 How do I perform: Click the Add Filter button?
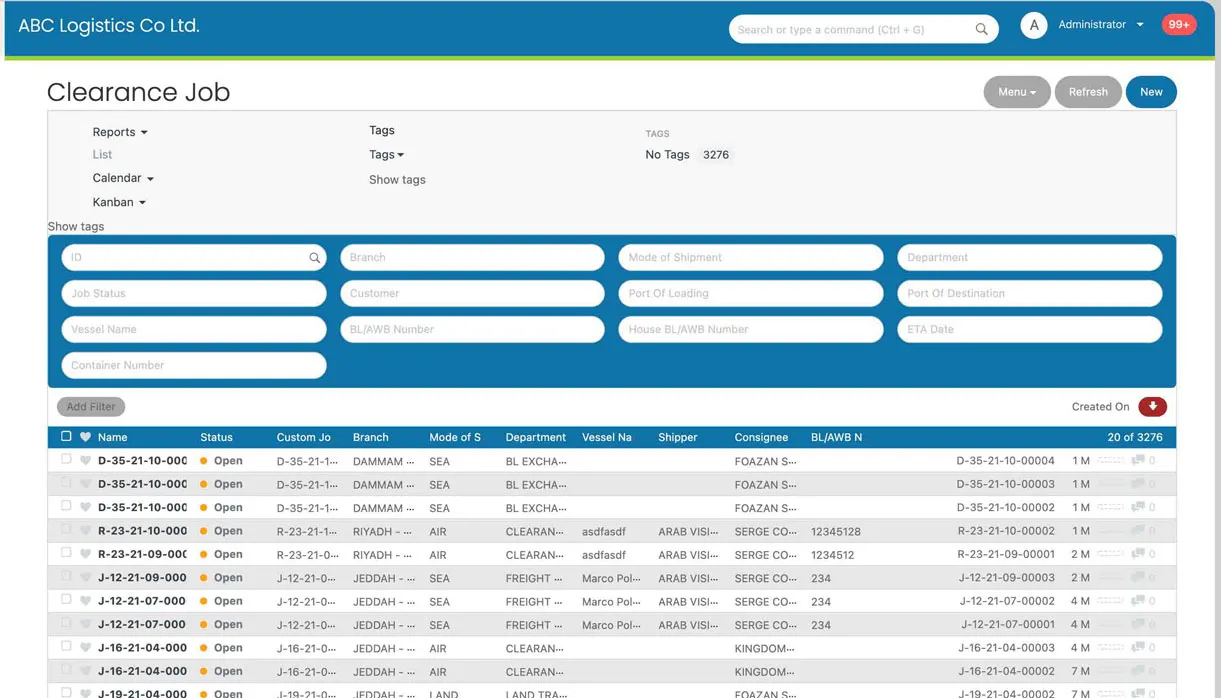(x=91, y=407)
